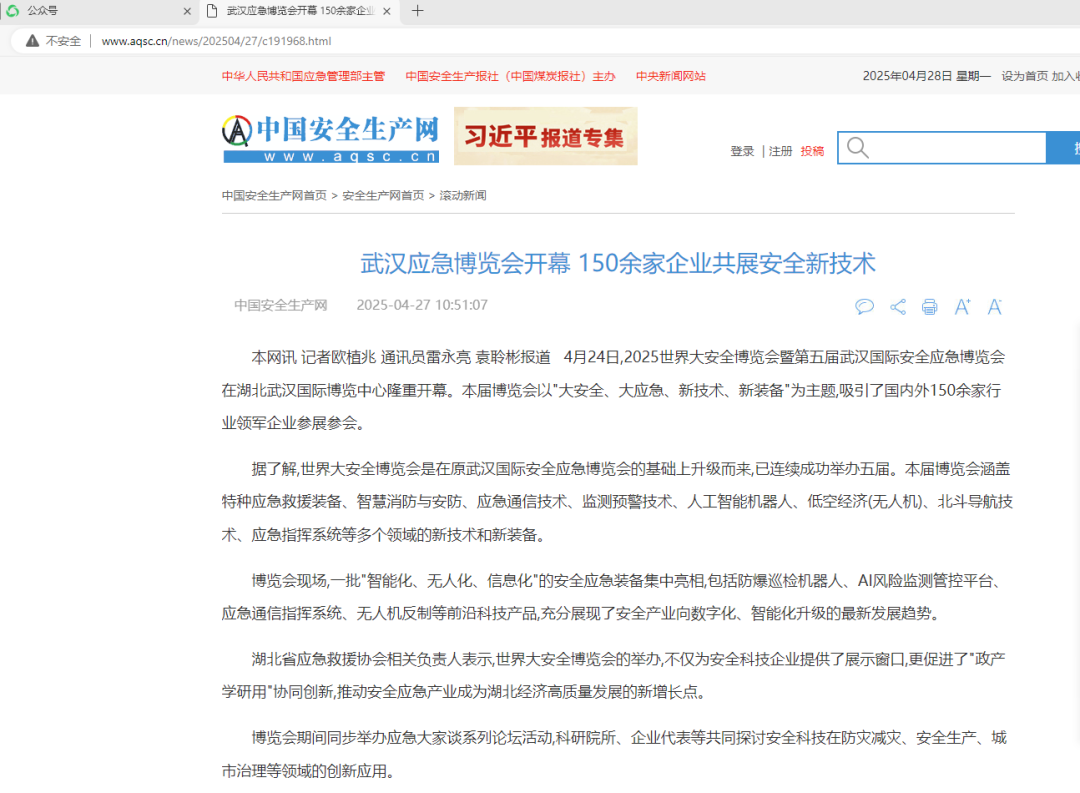
Task: Select the 武汉应急博览会开幕 article tab
Action: [300, 12]
